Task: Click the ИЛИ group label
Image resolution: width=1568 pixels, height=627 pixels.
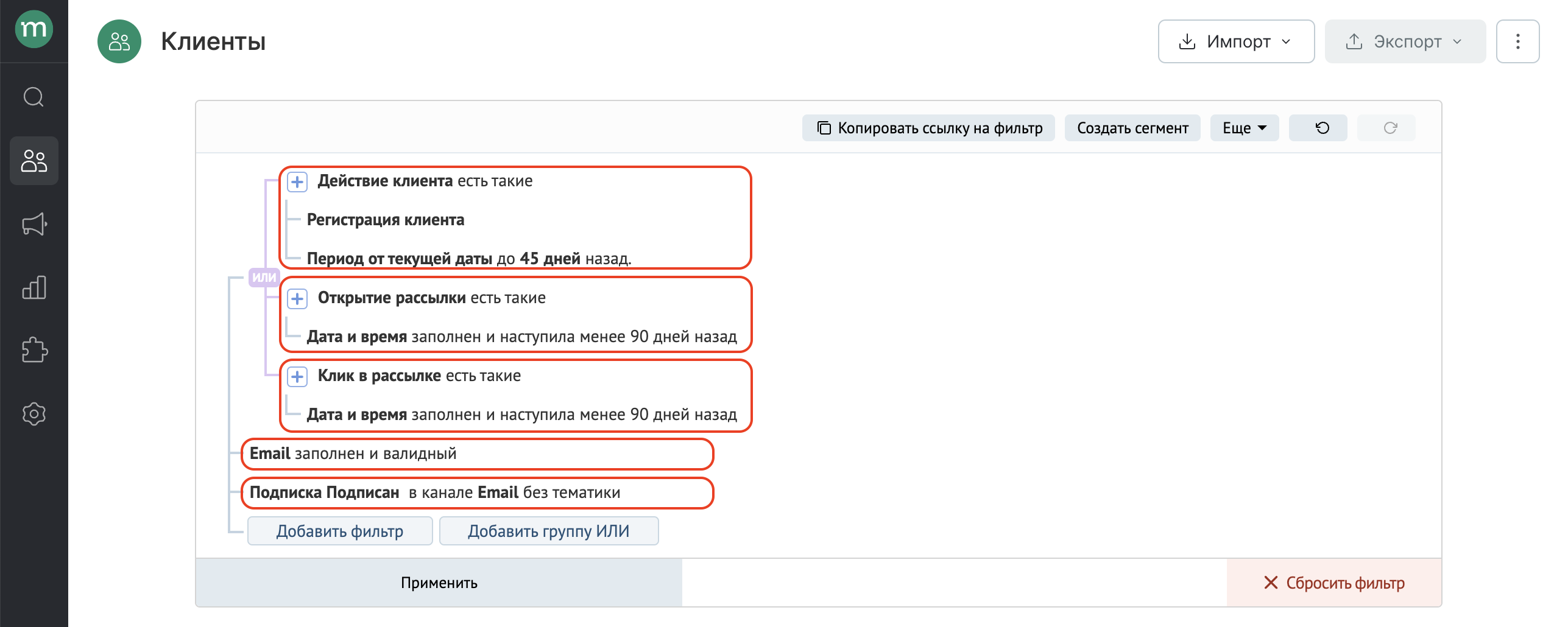Action: [264, 277]
